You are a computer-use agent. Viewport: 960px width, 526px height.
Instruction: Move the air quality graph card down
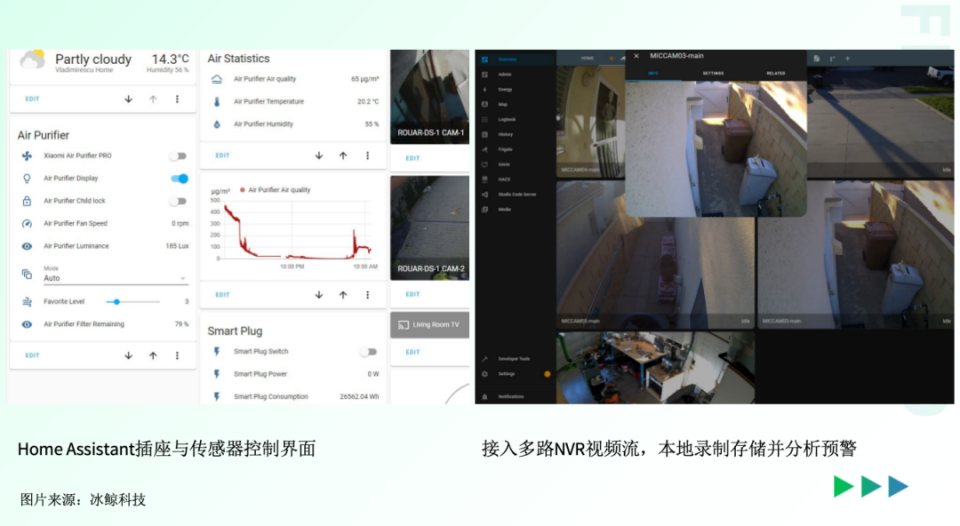point(319,295)
